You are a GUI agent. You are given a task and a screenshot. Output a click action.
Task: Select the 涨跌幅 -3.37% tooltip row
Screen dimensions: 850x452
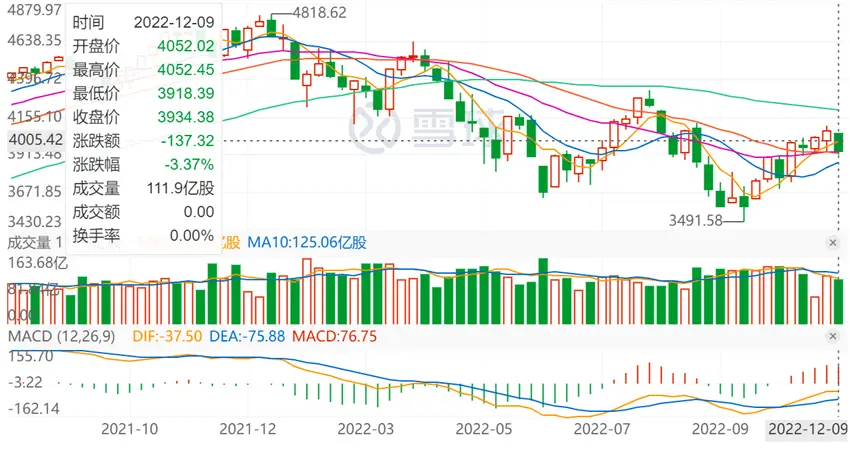coord(144,164)
